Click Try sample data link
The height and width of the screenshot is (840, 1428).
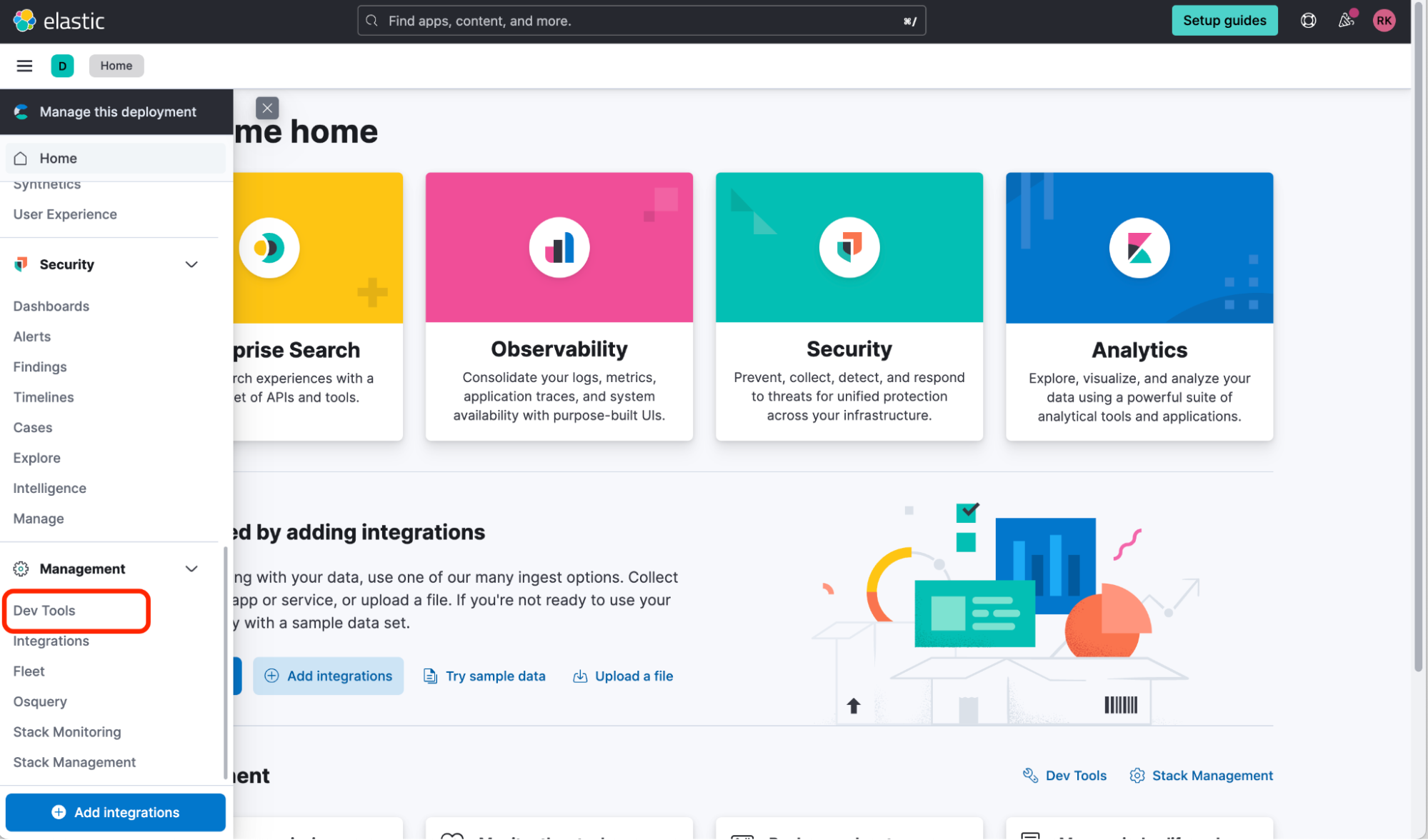pyautogui.click(x=484, y=676)
